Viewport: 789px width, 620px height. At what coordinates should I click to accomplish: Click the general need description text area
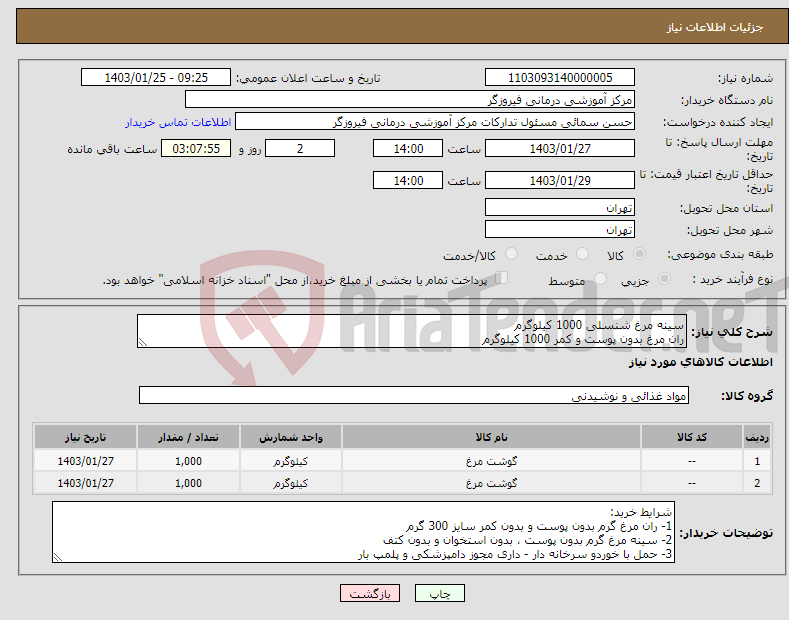[412, 331]
